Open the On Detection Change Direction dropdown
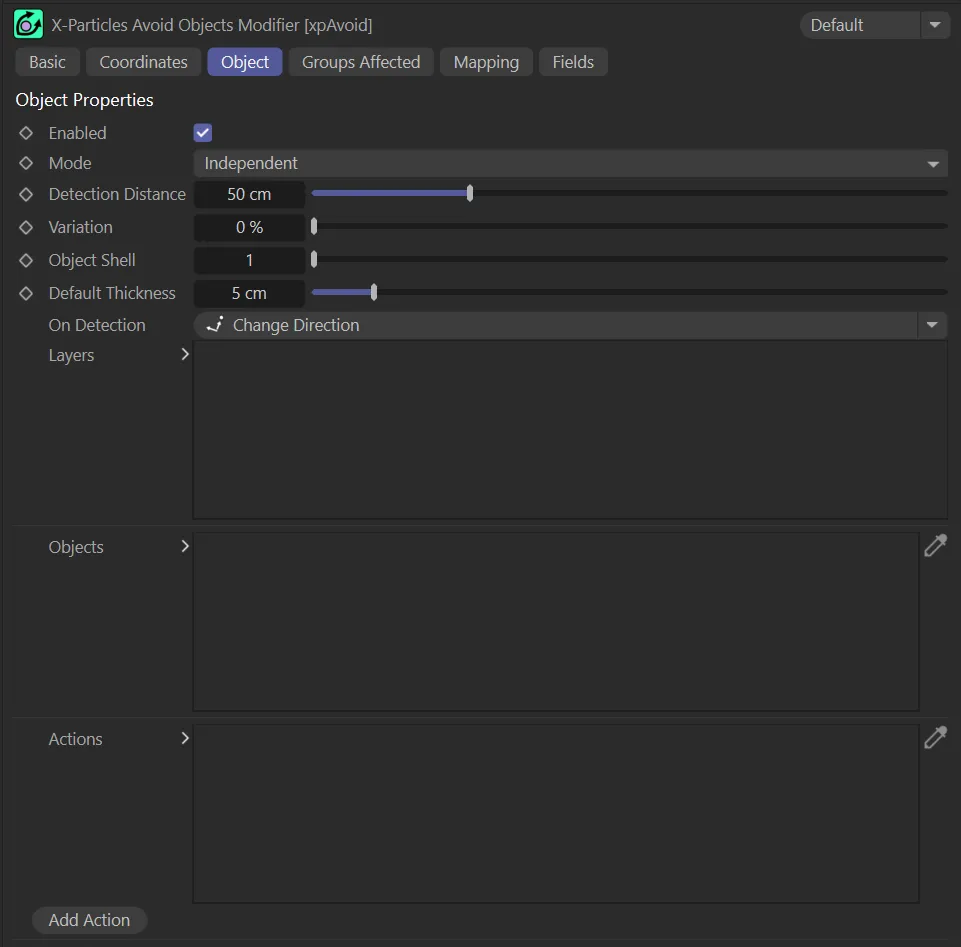The width and height of the screenshot is (961, 947). (x=570, y=325)
